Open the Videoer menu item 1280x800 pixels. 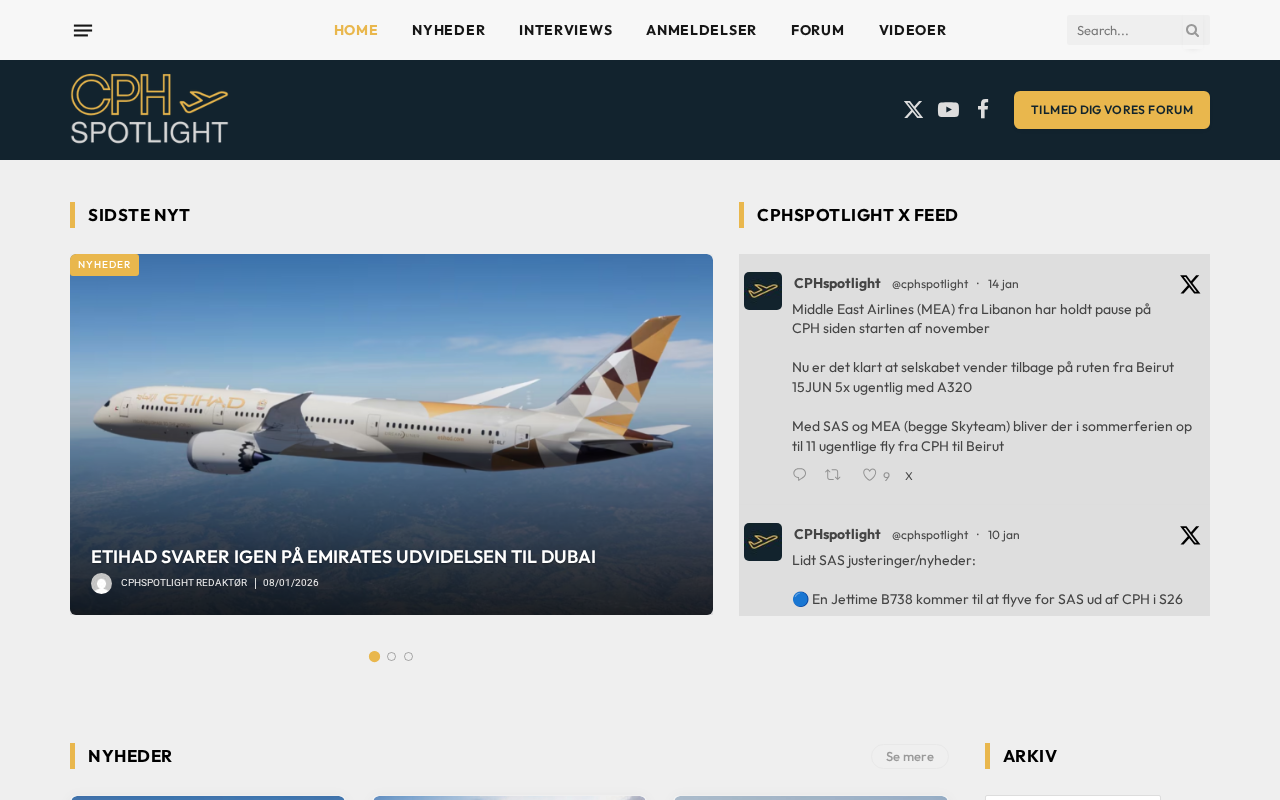click(x=913, y=30)
